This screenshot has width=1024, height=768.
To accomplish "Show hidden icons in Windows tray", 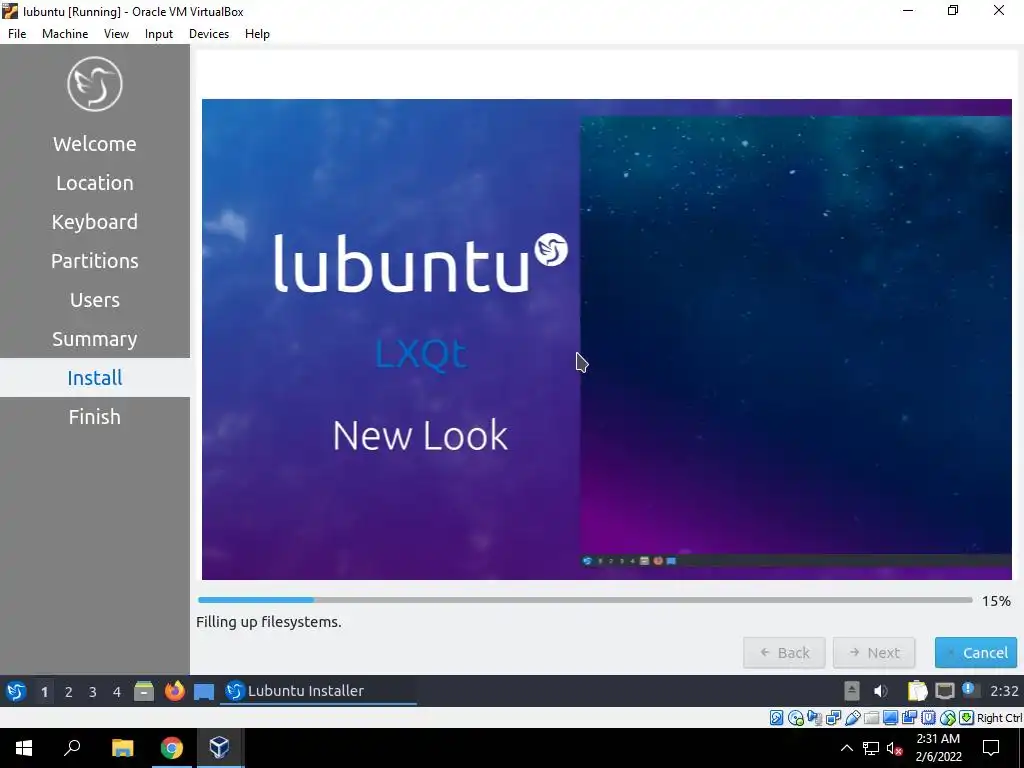I will 846,748.
